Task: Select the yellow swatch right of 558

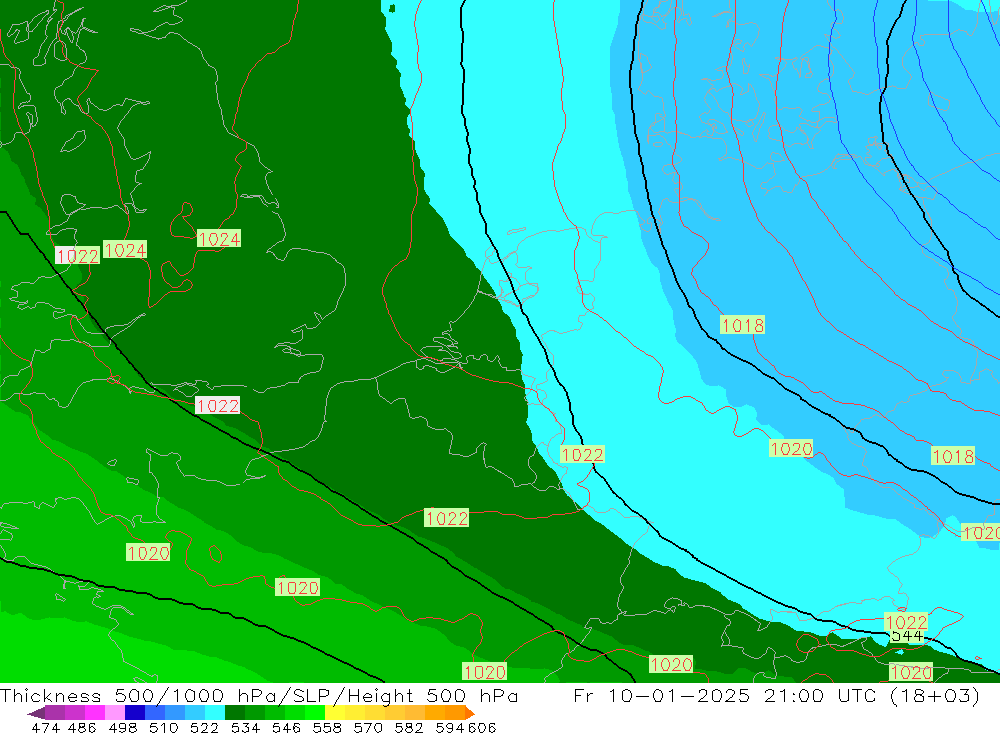Action: (x=335, y=713)
